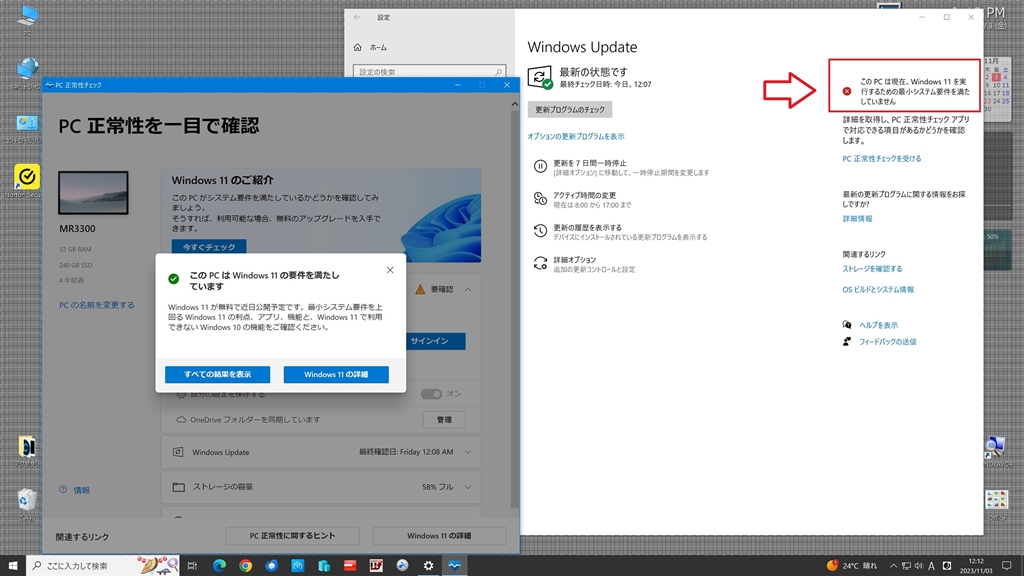Open the Norton Security desktop icon
The image size is (1024, 576).
(x=27, y=180)
